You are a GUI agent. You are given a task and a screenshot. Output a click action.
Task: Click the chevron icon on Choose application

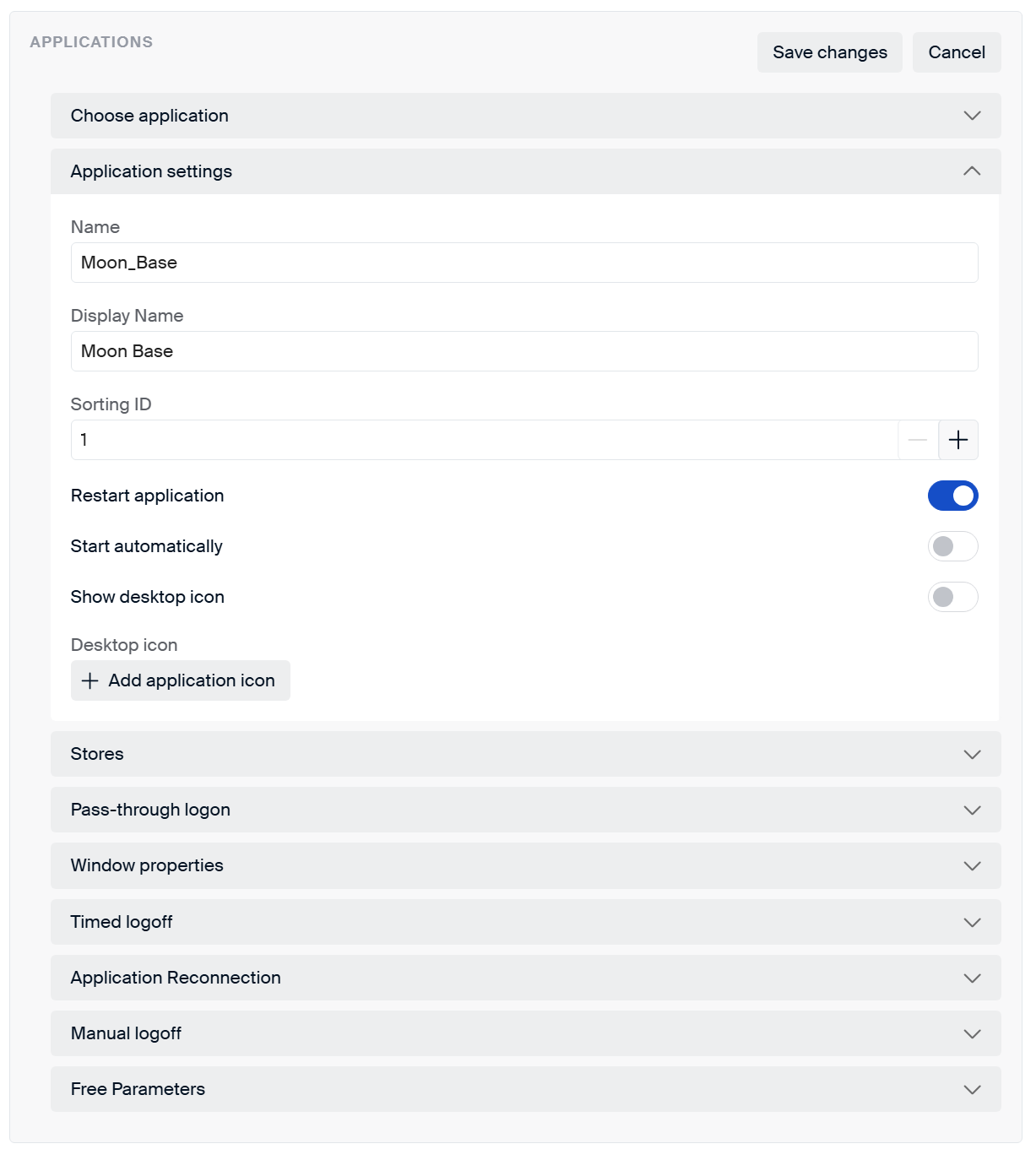tap(972, 116)
